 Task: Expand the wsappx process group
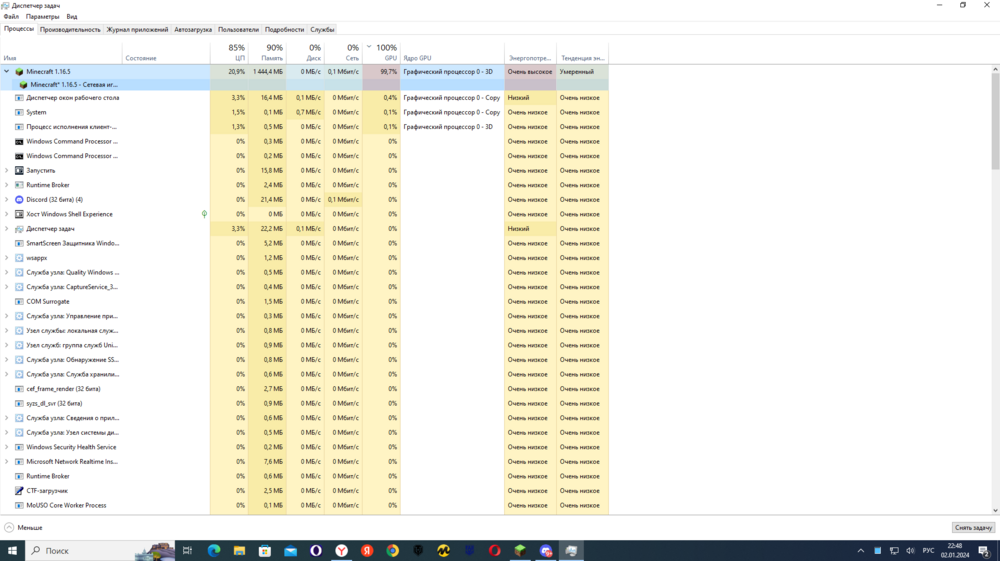[7, 258]
